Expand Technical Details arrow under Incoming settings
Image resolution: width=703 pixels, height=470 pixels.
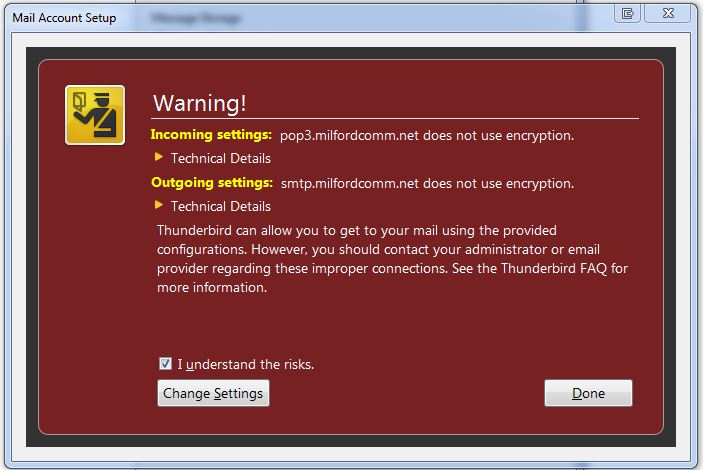pyautogui.click(x=159, y=157)
